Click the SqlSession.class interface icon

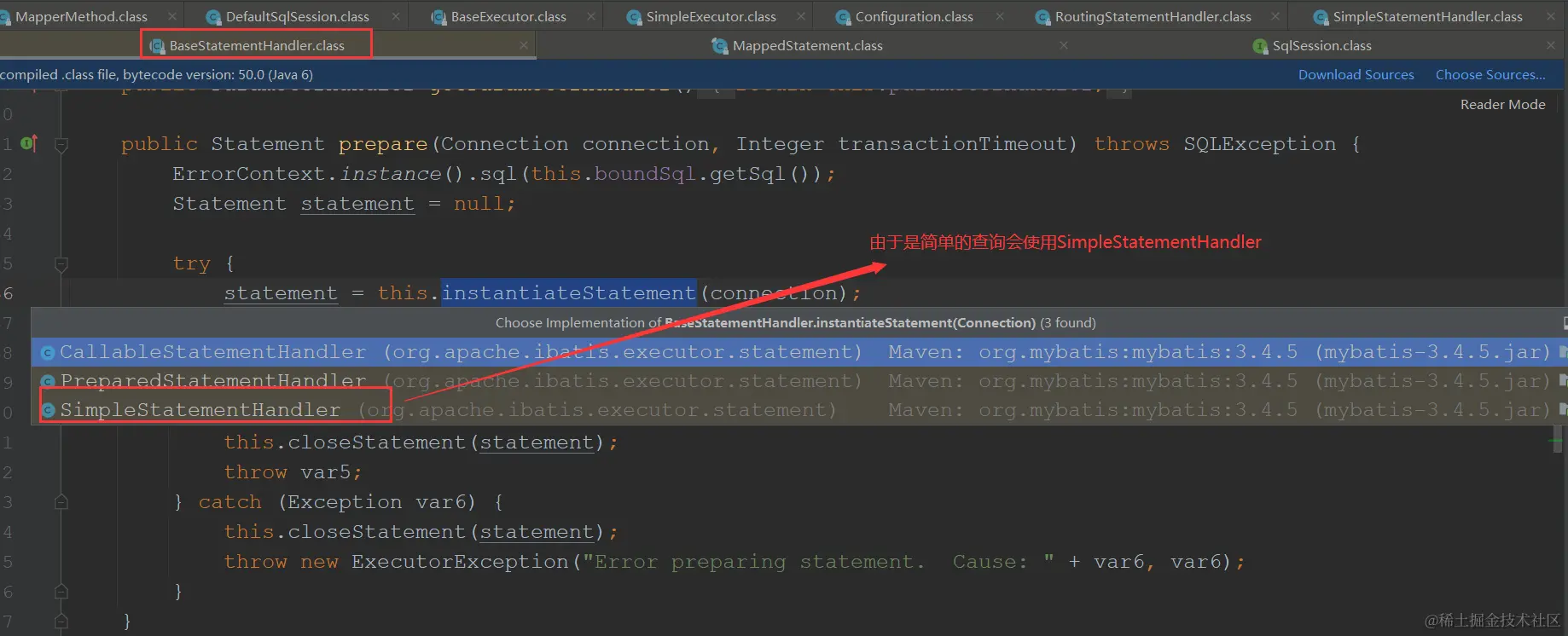point(1260,46)
